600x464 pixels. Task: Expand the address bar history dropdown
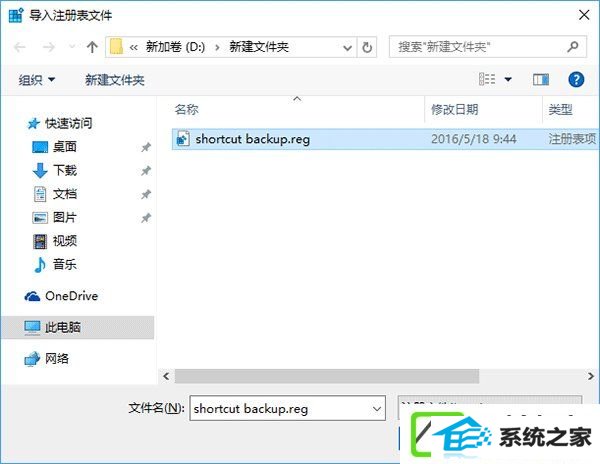pyautogui.click(x=347, y=48)
